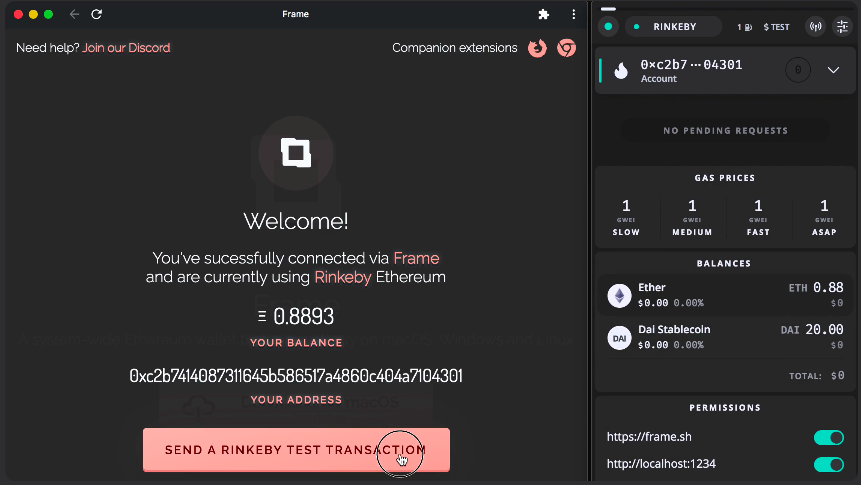This screenshot has width=861, height=485.
Task: Click the DAI token icon
Action: 619,338
